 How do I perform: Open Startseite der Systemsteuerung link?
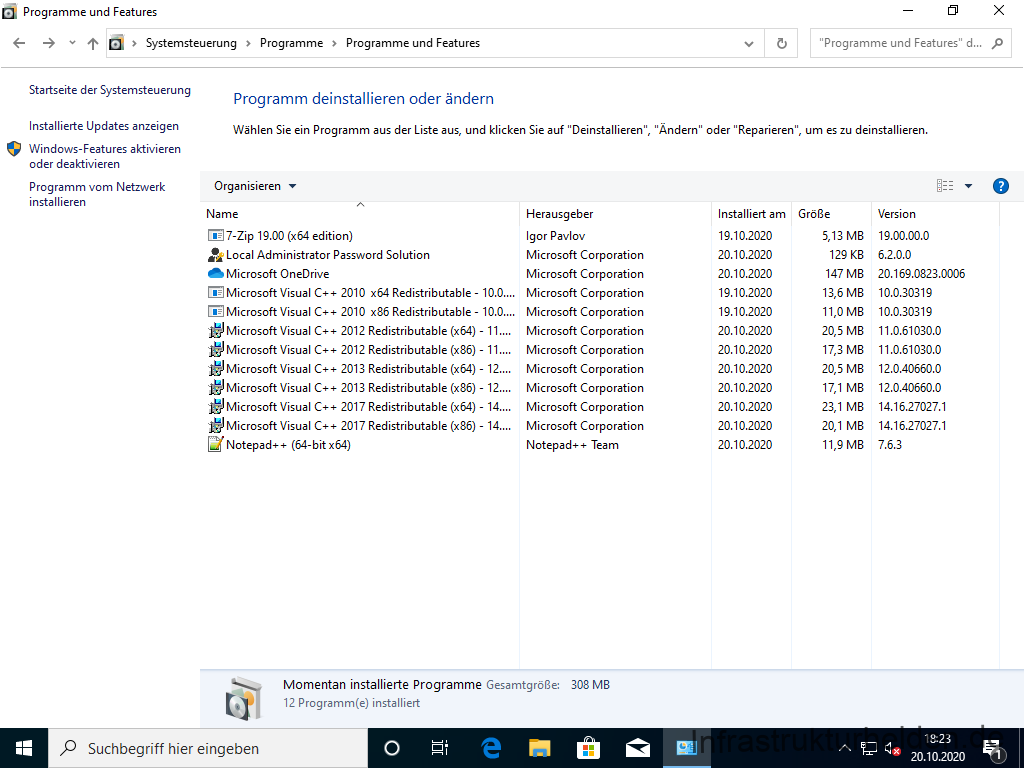(110, 90)
